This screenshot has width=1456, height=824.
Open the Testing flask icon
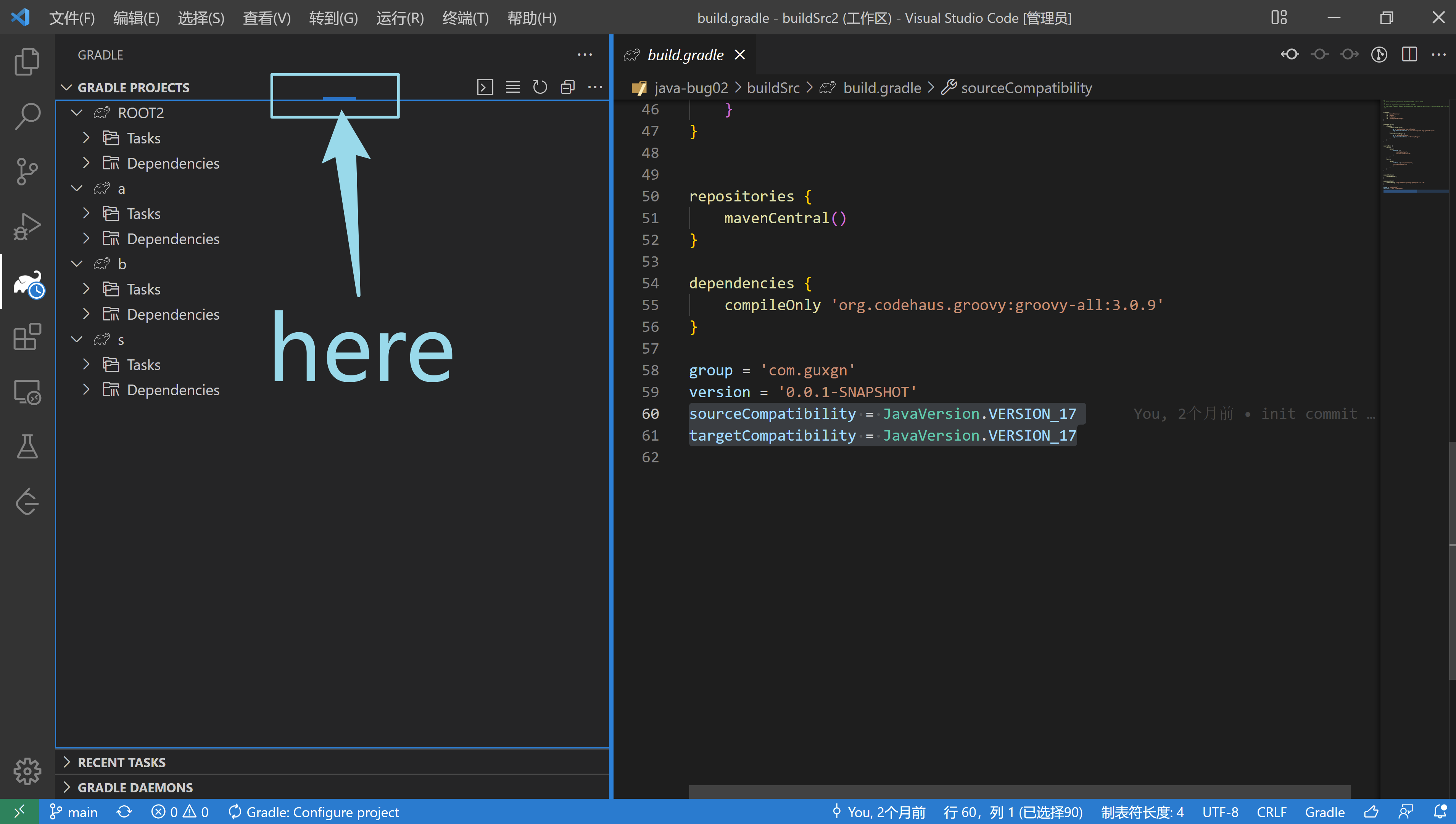pos(27,446)
